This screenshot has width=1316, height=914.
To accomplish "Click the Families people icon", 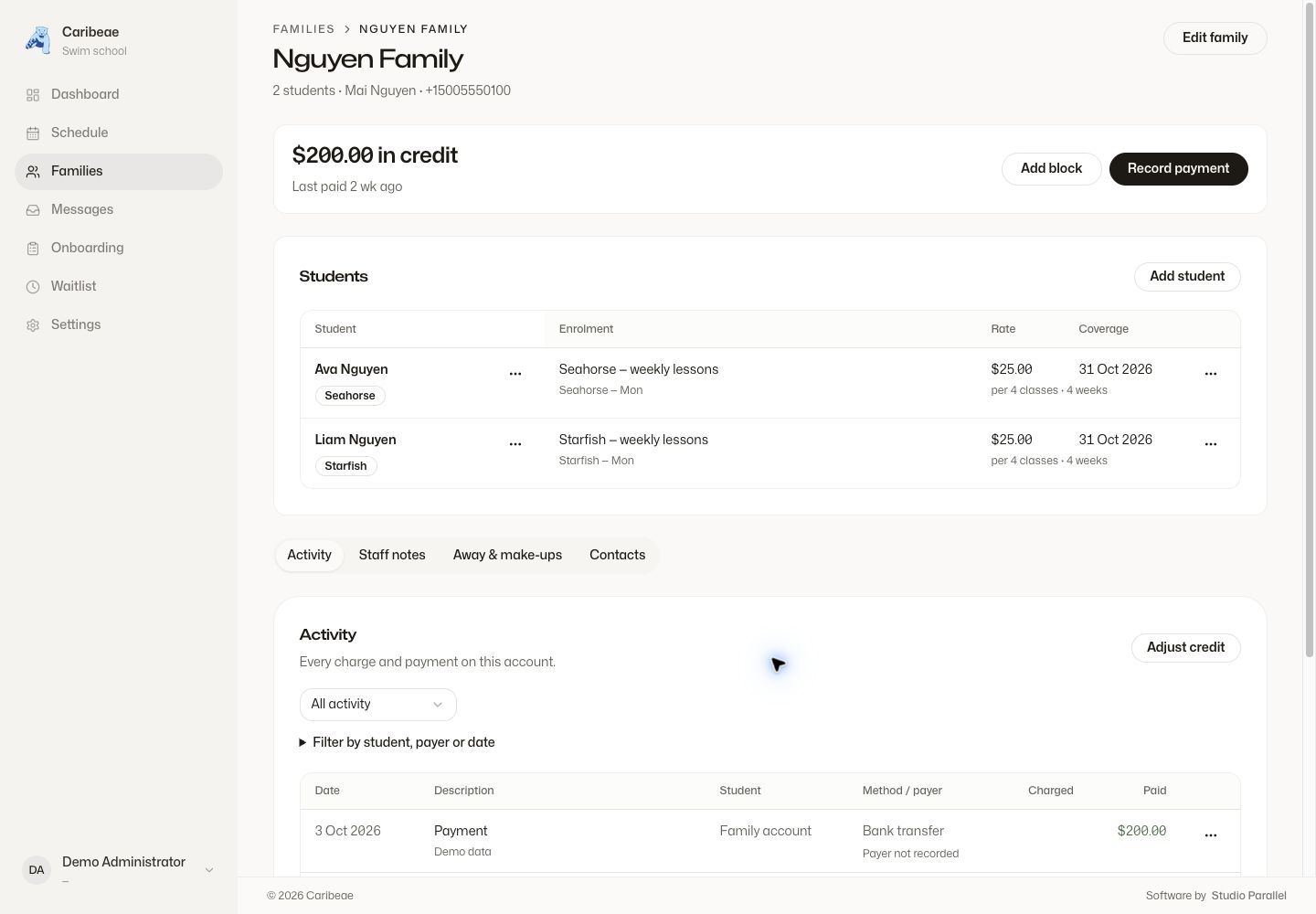I will 33,172.
